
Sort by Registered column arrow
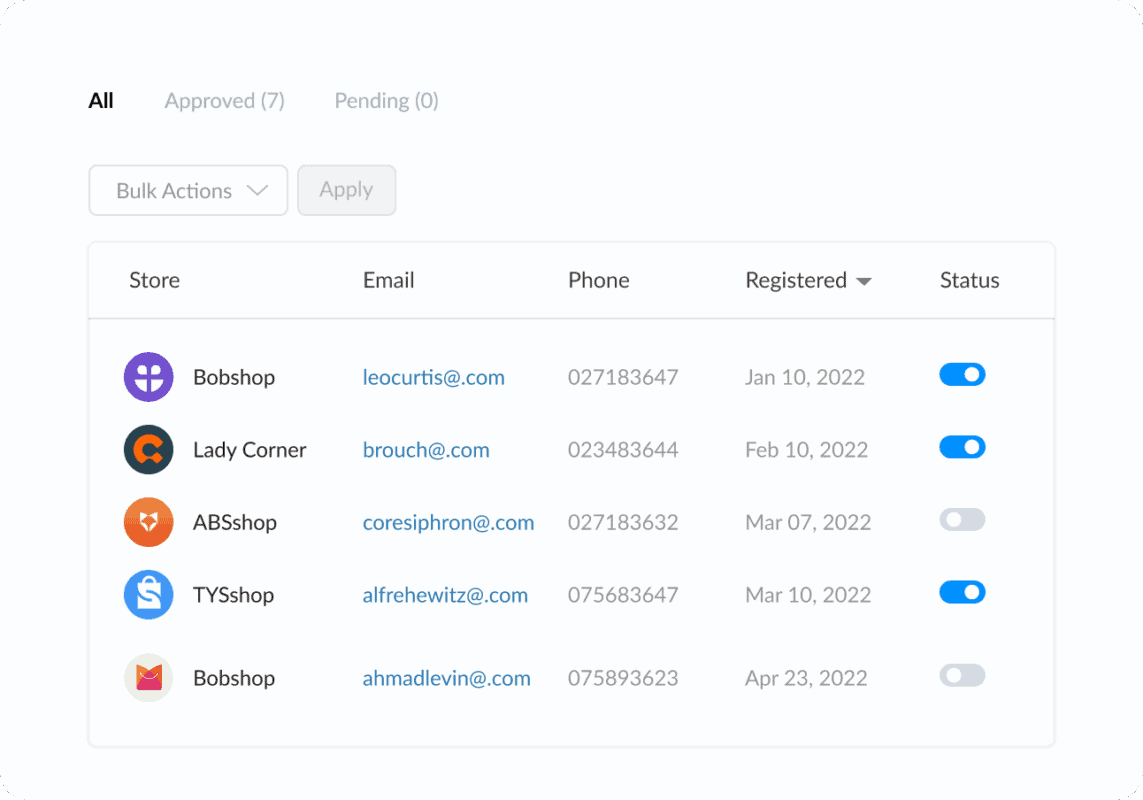click(x=864, y=281)
